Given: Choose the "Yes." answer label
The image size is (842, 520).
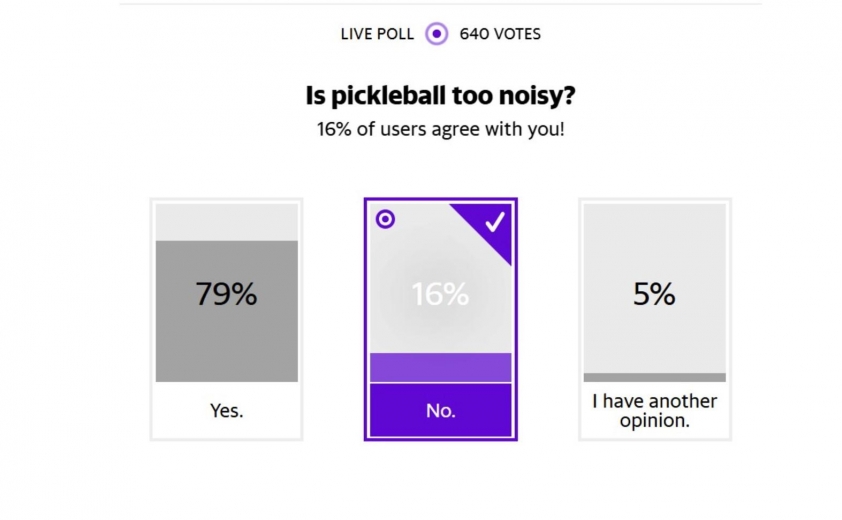Looking at the screenshot, I should (226, 410).
